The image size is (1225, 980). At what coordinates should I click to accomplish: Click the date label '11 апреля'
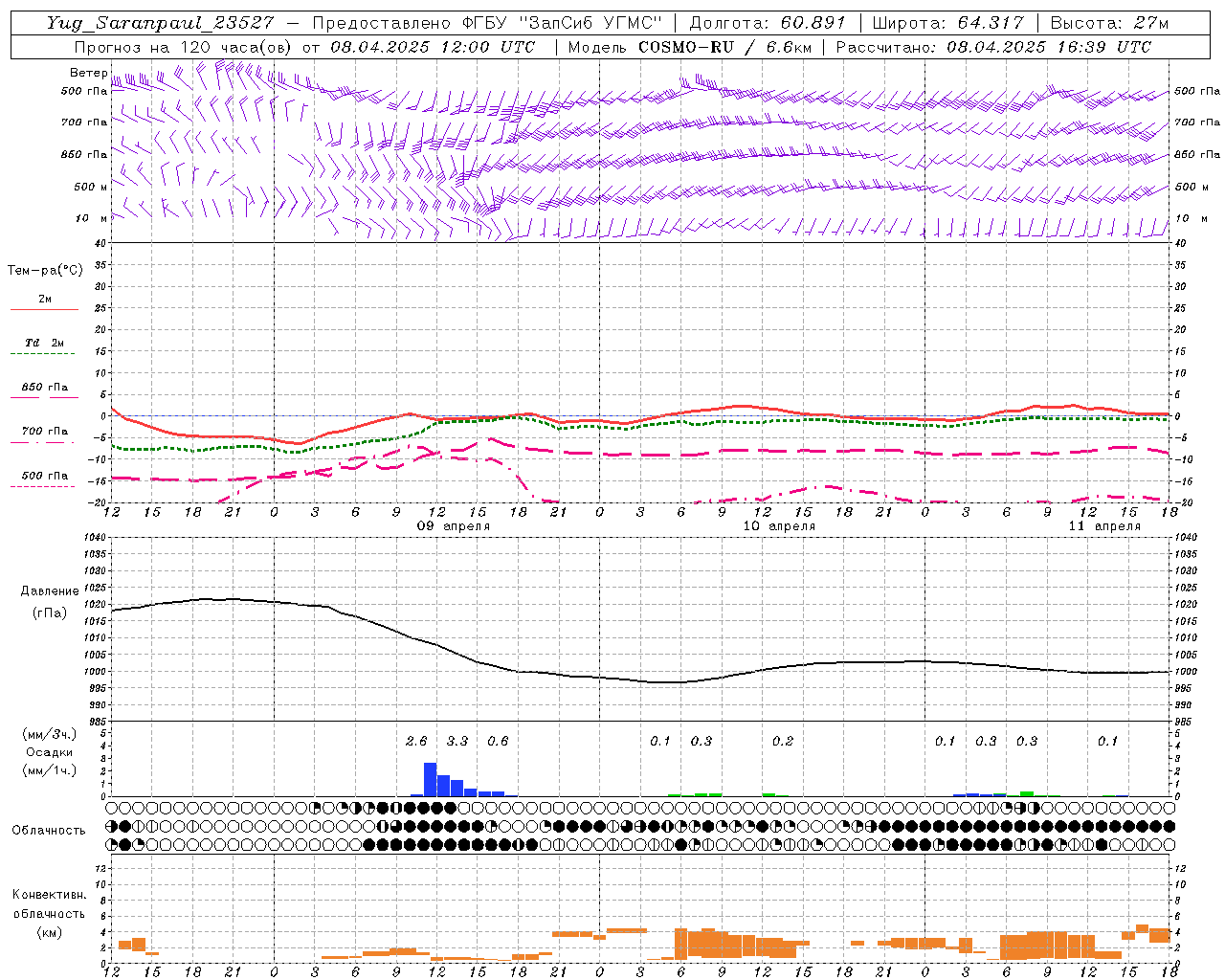pos(1104,526)
